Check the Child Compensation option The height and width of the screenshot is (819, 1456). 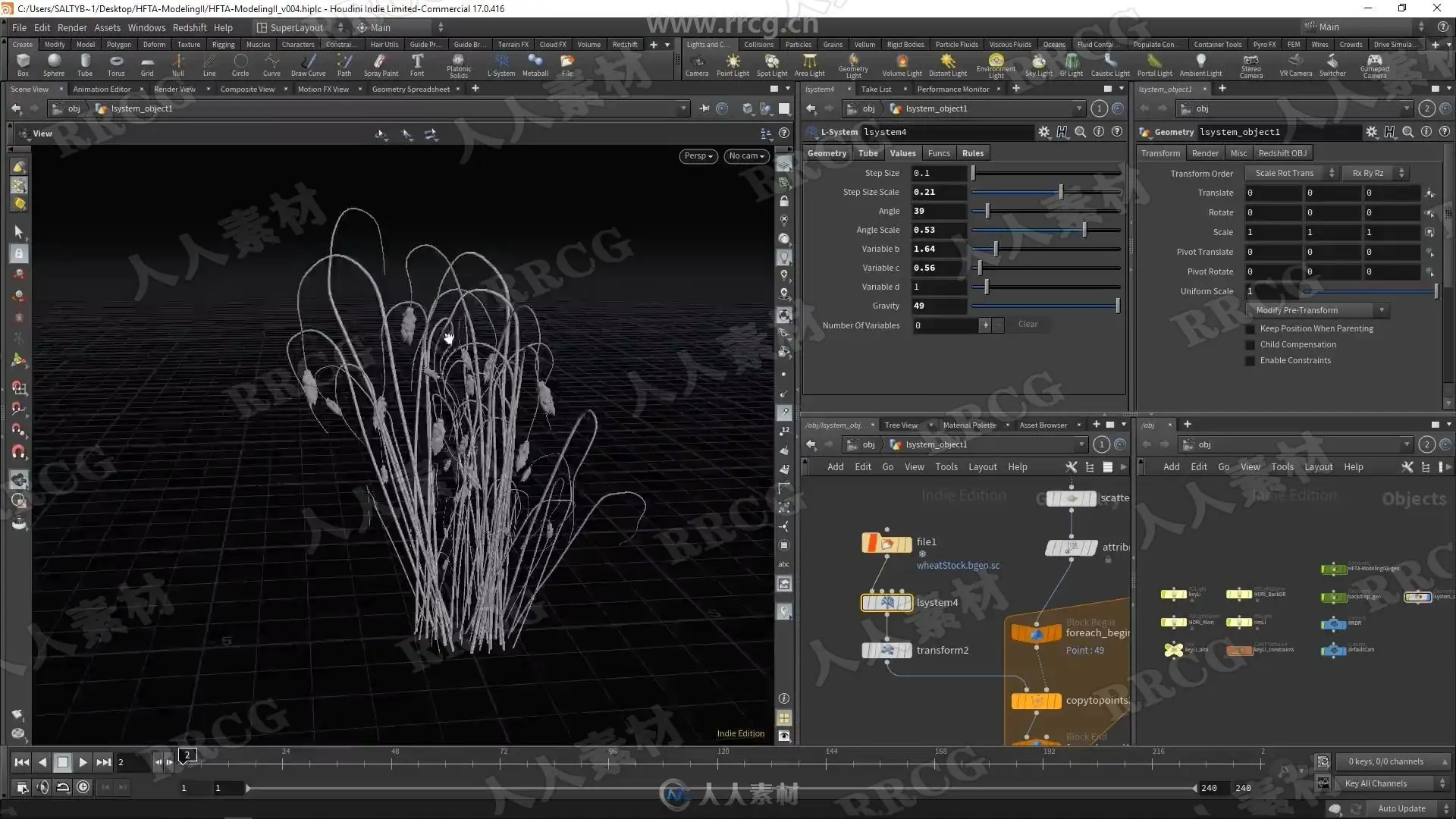pos(1250,345)
